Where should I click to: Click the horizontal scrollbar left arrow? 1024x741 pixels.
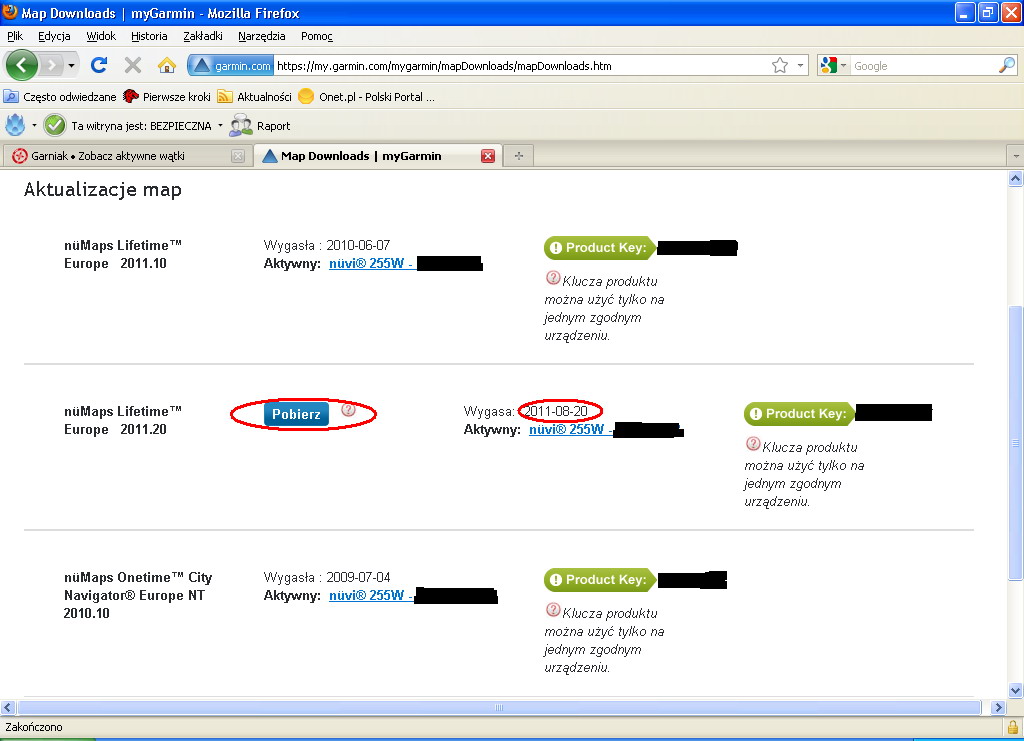coord(8,707)
